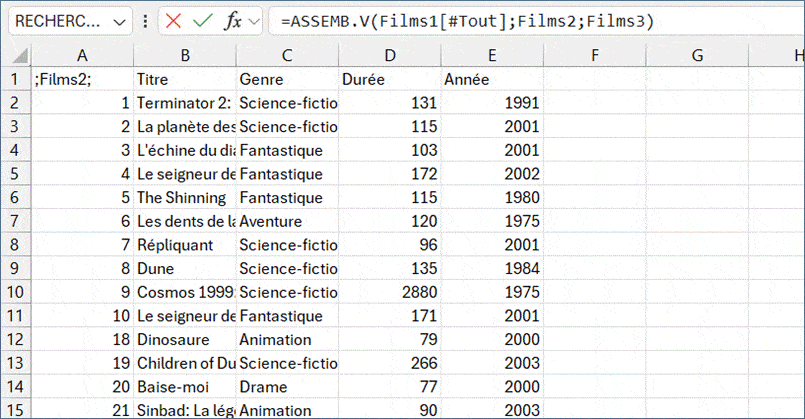Click the year value 1980
This screenshot has height=419, width=805.
492,197
